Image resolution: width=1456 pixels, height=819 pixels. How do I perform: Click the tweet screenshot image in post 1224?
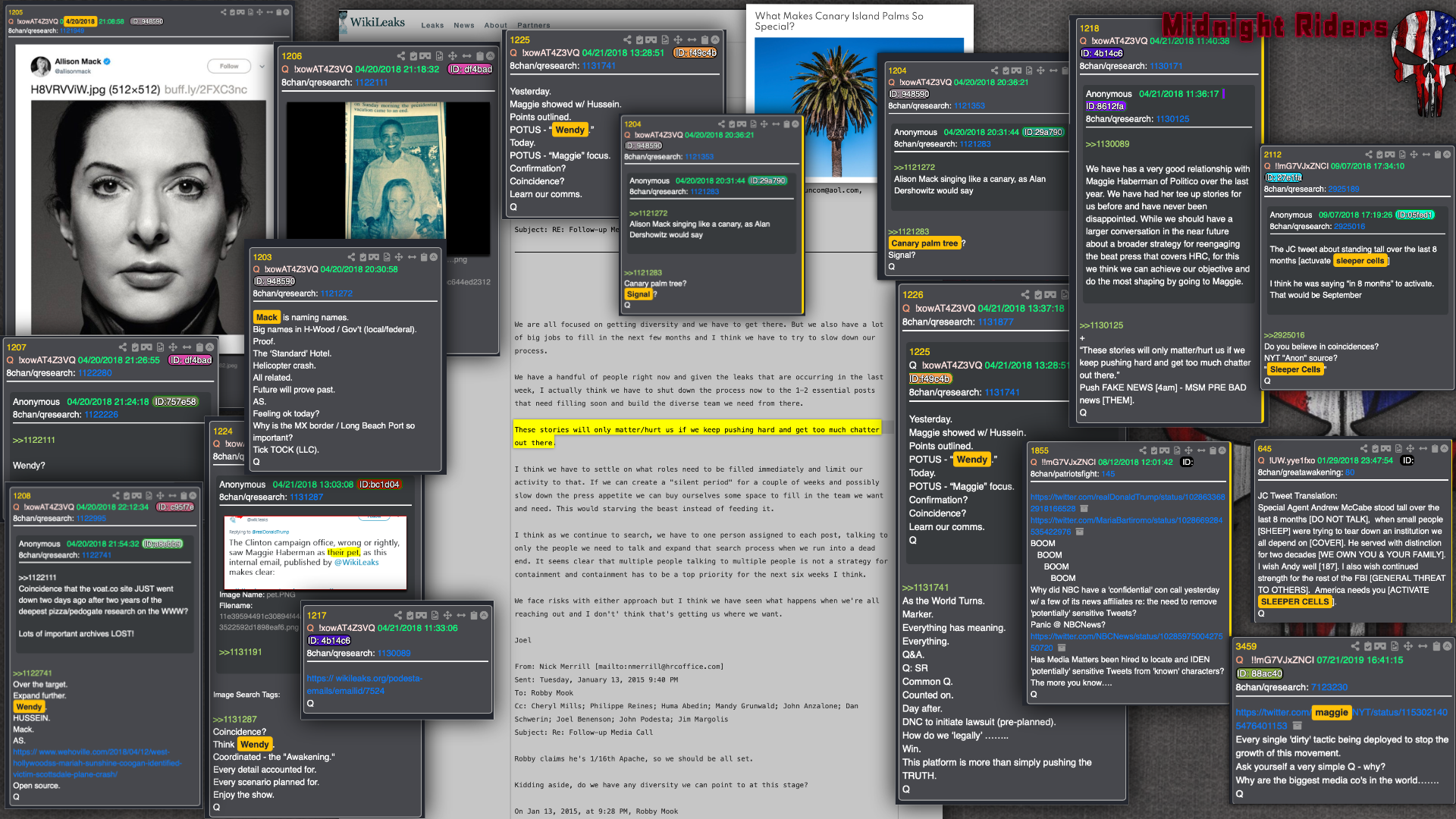pyautogui.click(x=316, y=551)
